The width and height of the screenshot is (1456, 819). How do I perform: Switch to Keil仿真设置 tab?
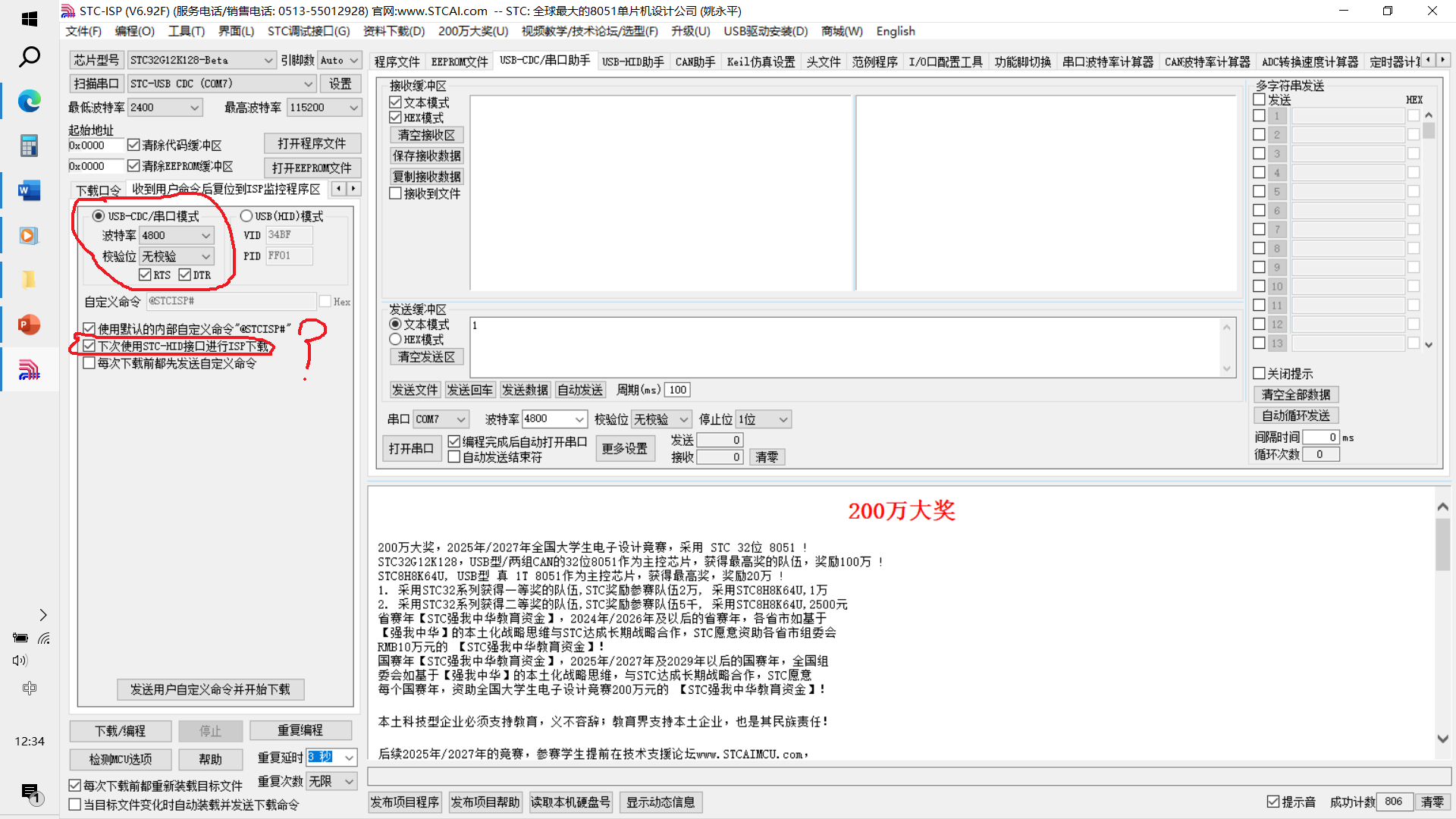(761, 61)
